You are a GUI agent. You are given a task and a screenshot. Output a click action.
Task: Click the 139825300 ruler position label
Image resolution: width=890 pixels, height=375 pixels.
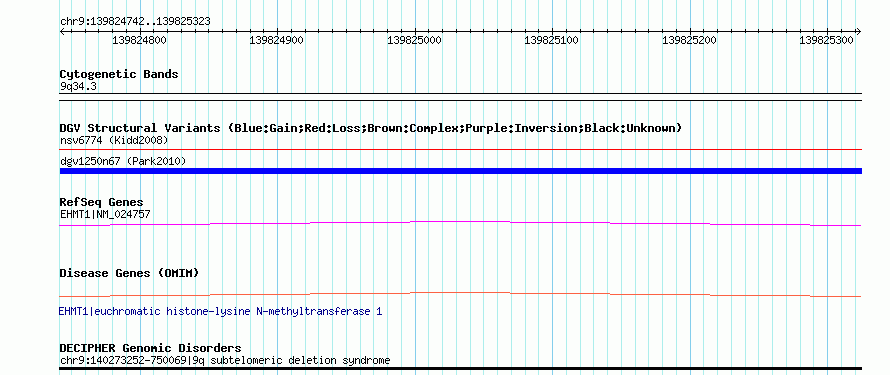(826, 40)
